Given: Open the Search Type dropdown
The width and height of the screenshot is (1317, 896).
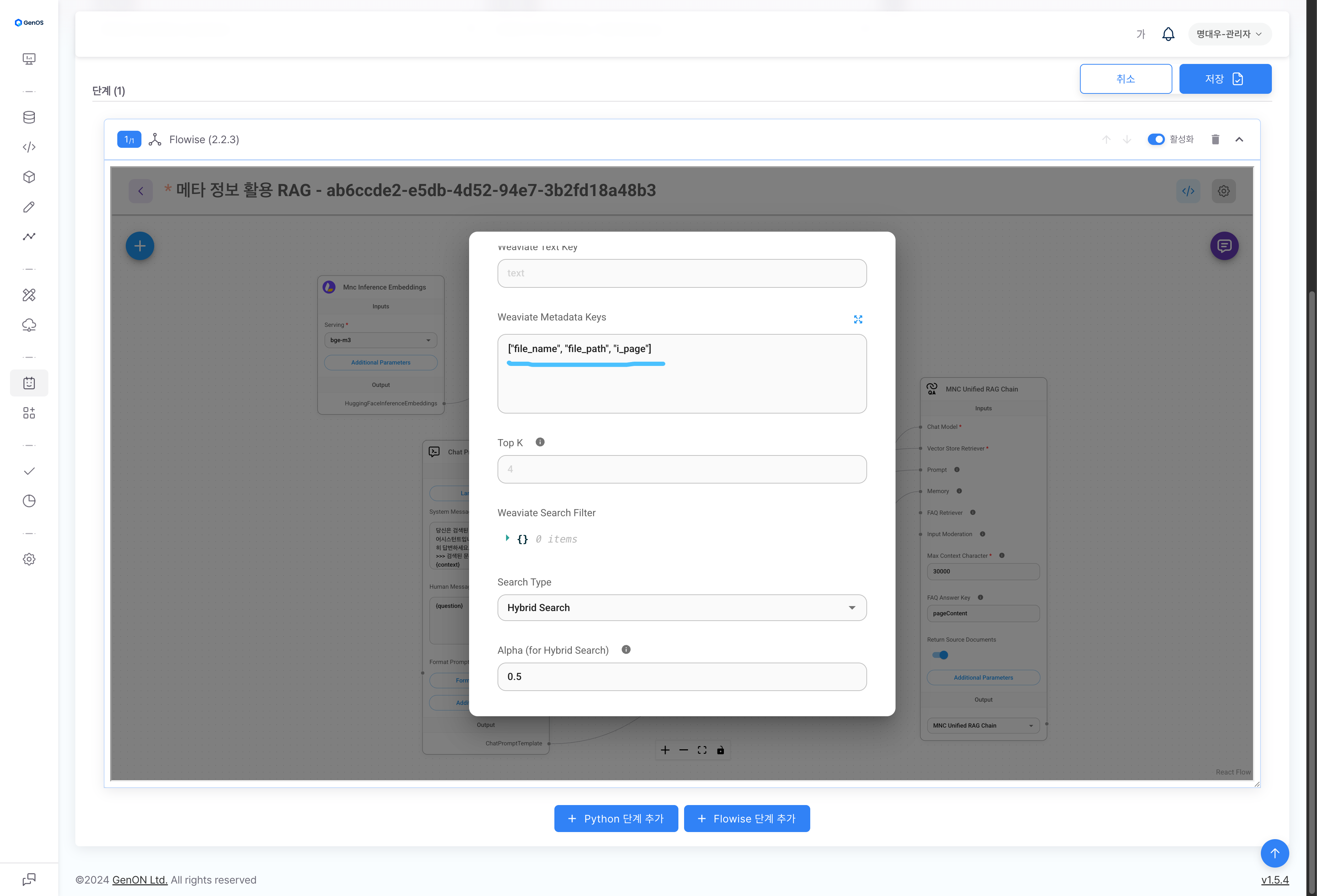Looking at the screenshot, I should (682, 607).
